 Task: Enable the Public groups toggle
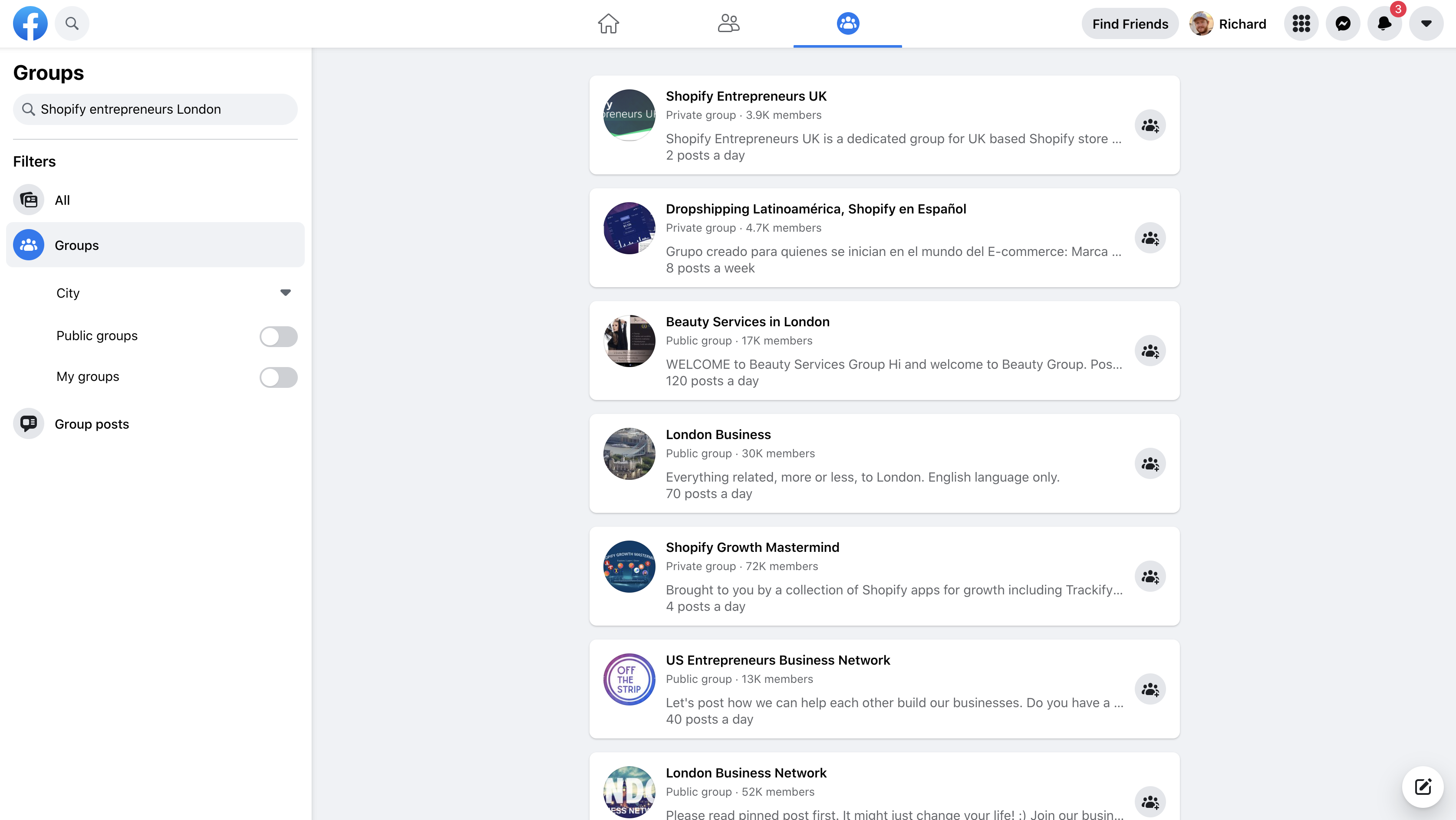pyautogui.click(x=279, y=337)
